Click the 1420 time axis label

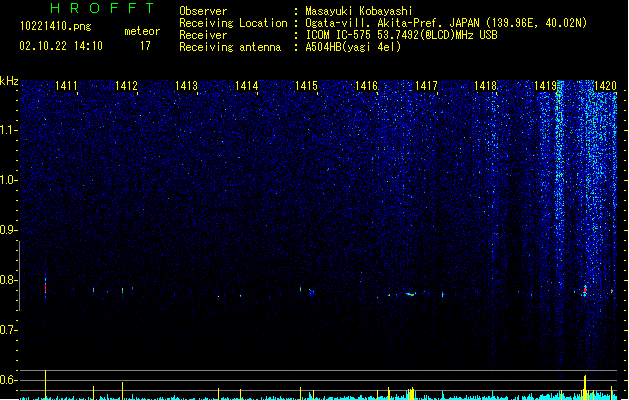[605, 86]
